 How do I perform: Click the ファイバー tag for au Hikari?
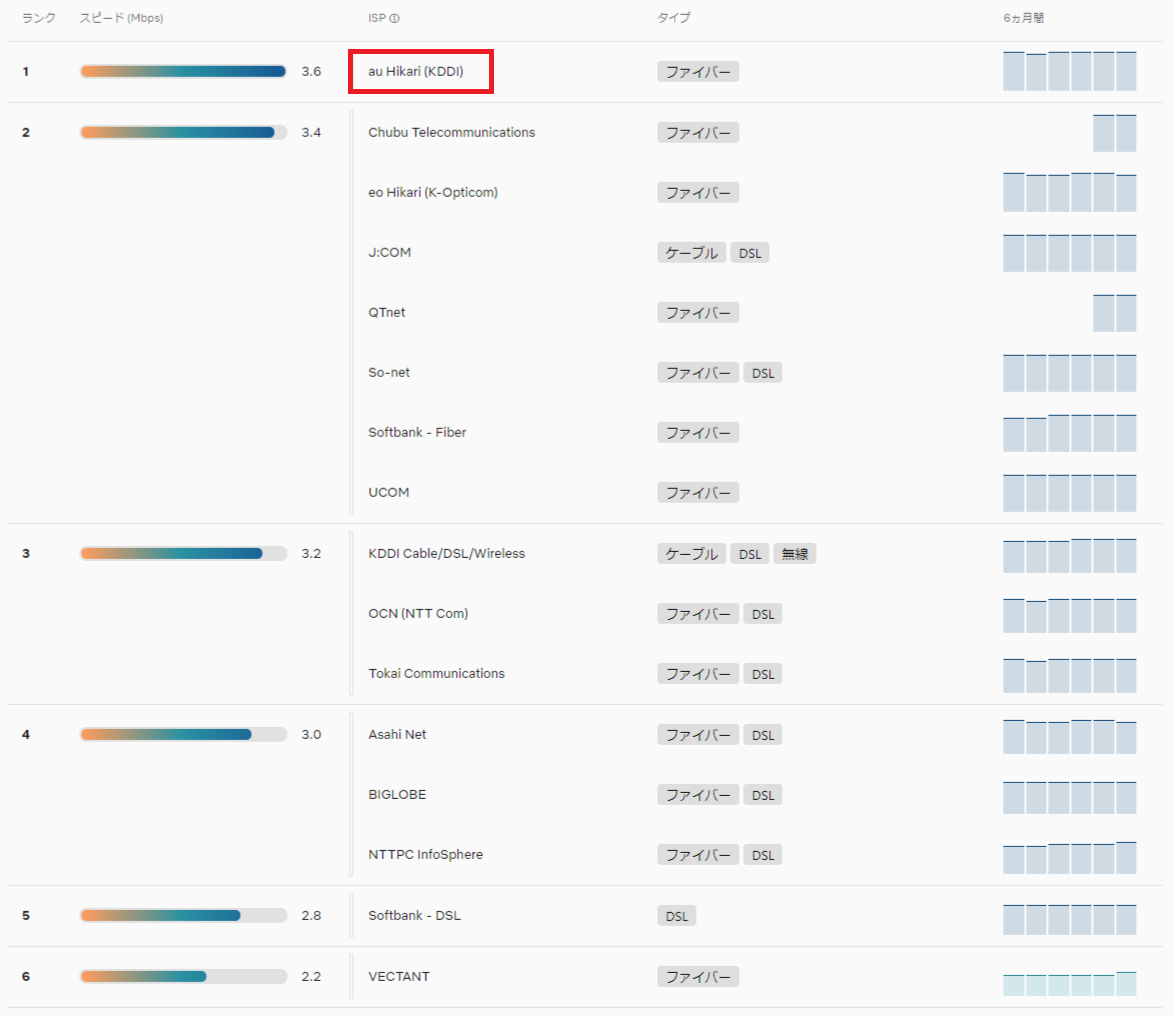[698, 72]
